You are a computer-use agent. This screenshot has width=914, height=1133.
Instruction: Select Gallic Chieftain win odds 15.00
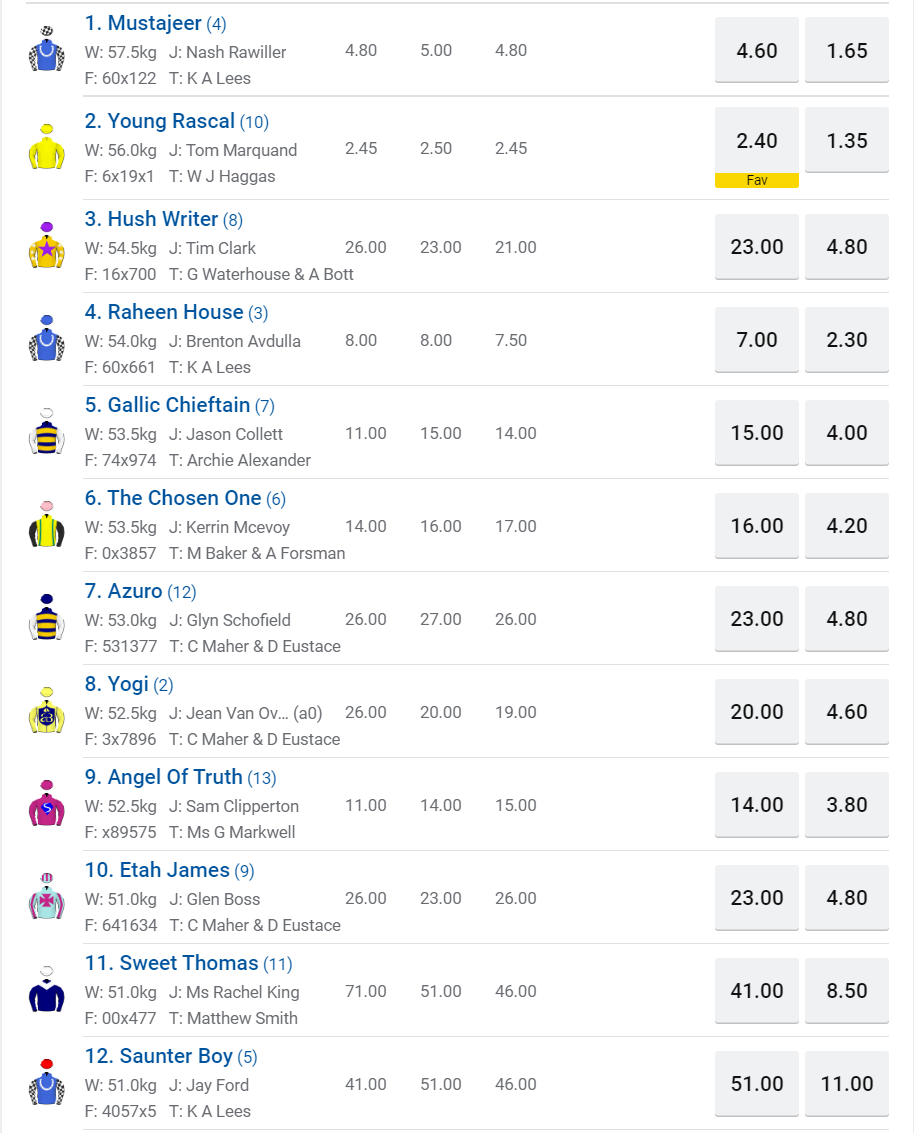click(x=757, y=433)
